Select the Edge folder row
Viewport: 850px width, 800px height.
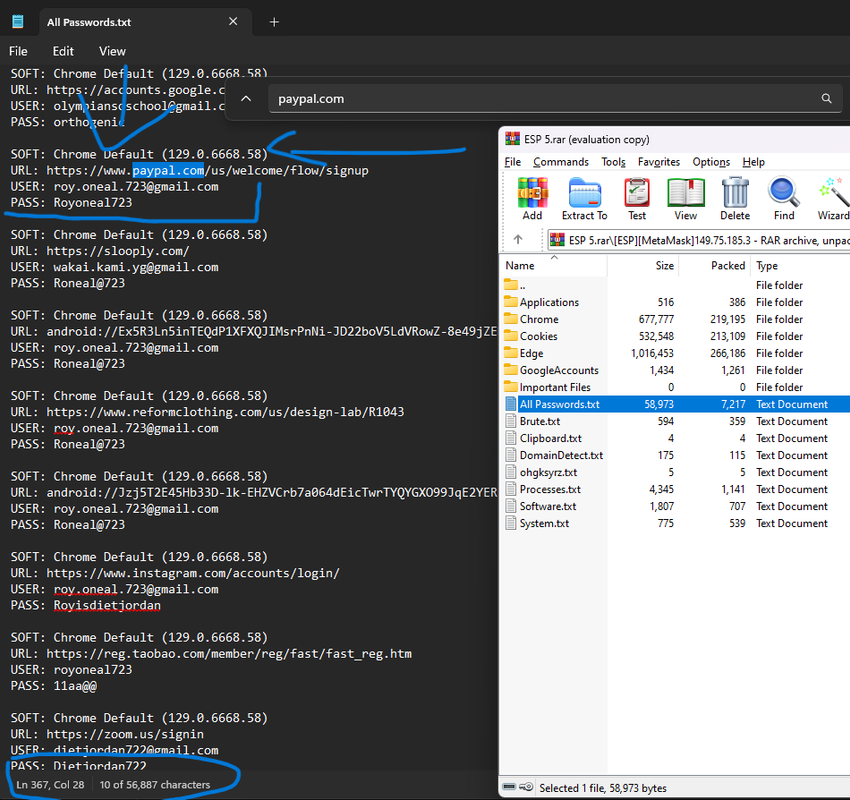[675, 353]
